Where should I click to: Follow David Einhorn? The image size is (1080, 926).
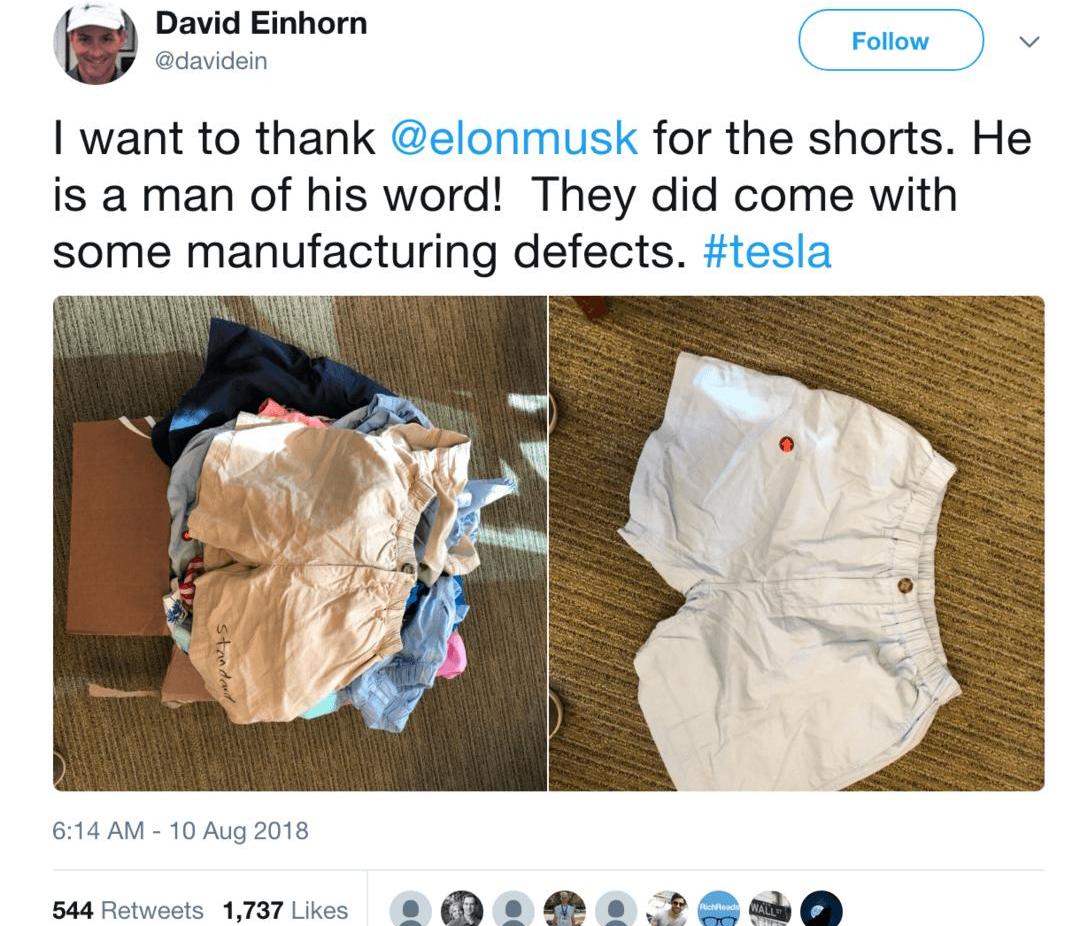coord(891,41)
